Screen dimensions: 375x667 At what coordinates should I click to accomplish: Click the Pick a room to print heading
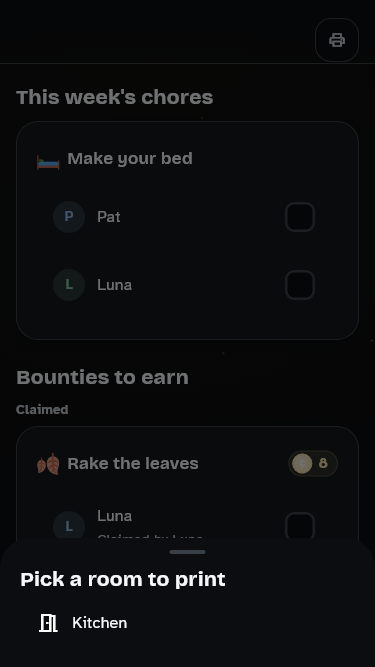123,579
